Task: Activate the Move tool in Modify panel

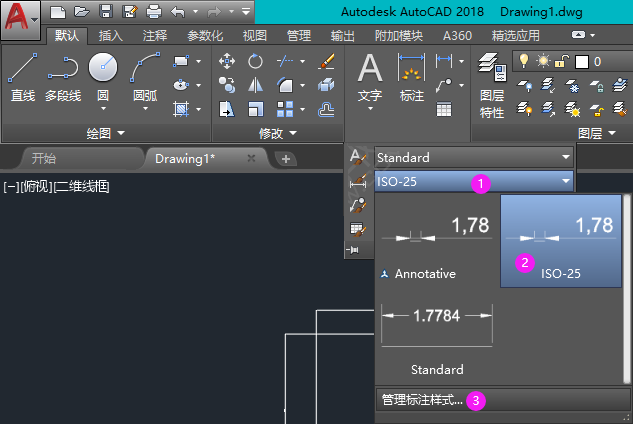Action: 227,62
